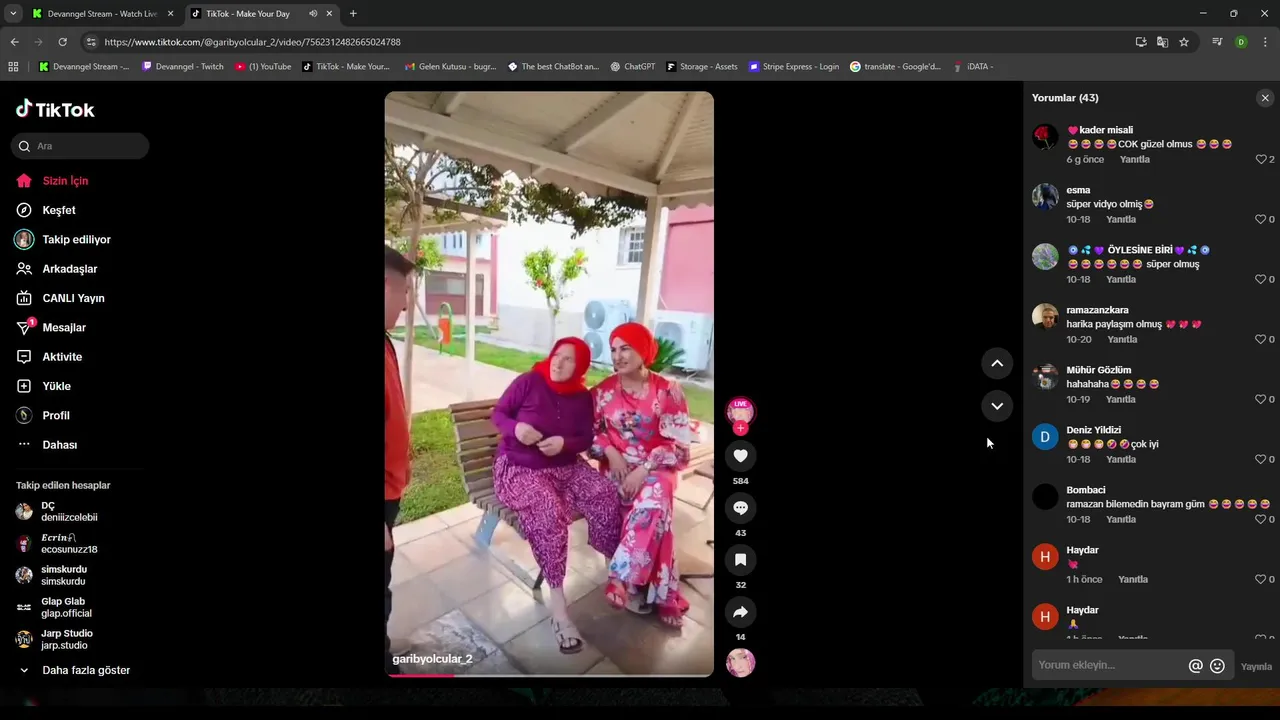Like Bombaci's comment
Image resolution: width=1280 pixels, height=720 pixels.
coord(1260,520)
